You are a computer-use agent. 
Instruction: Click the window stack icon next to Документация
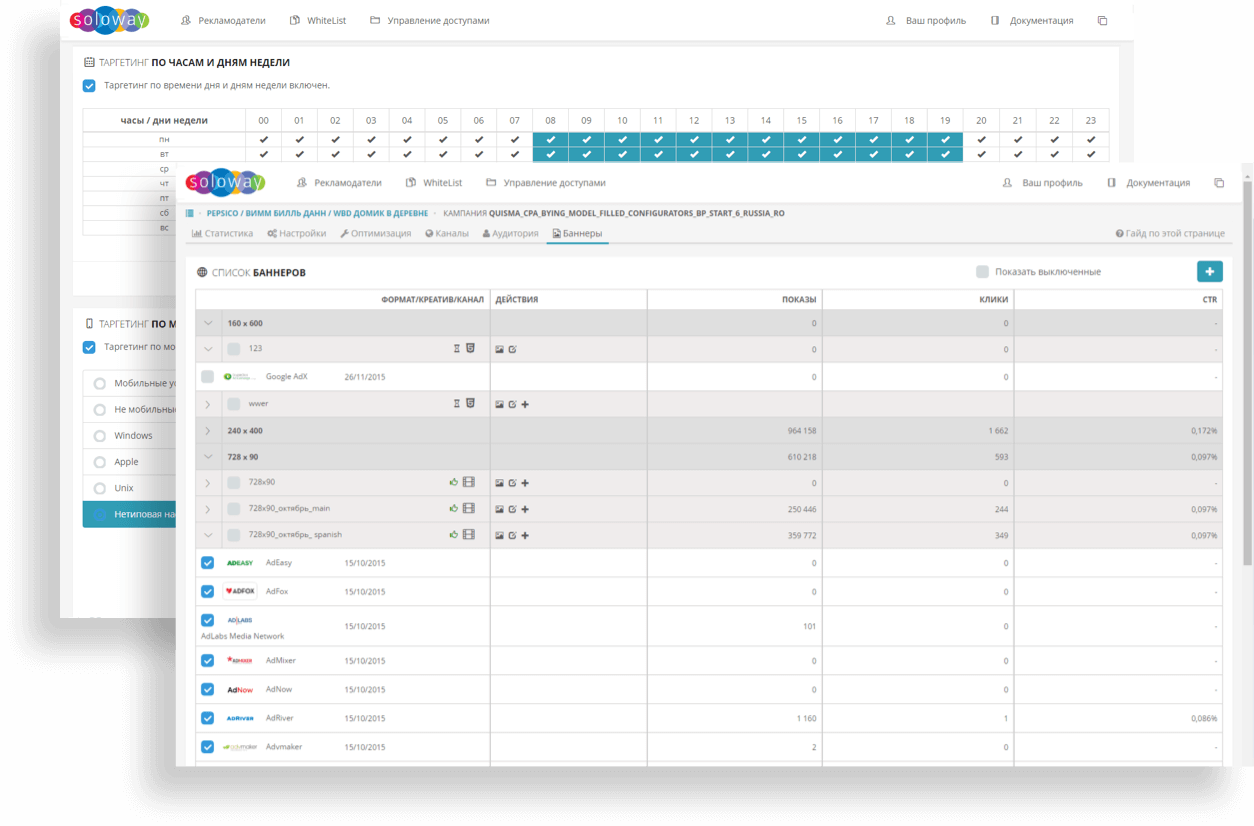(x=1218, y=183)
